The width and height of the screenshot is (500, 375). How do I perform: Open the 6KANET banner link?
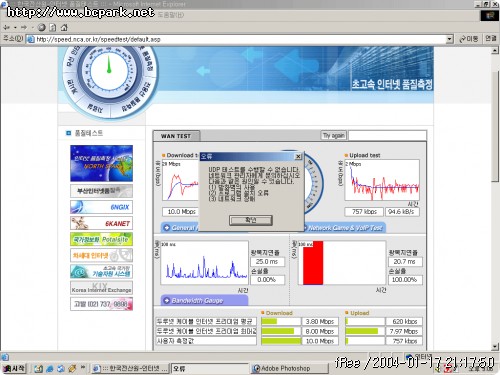pyautogui.click(x=101, y=223)
